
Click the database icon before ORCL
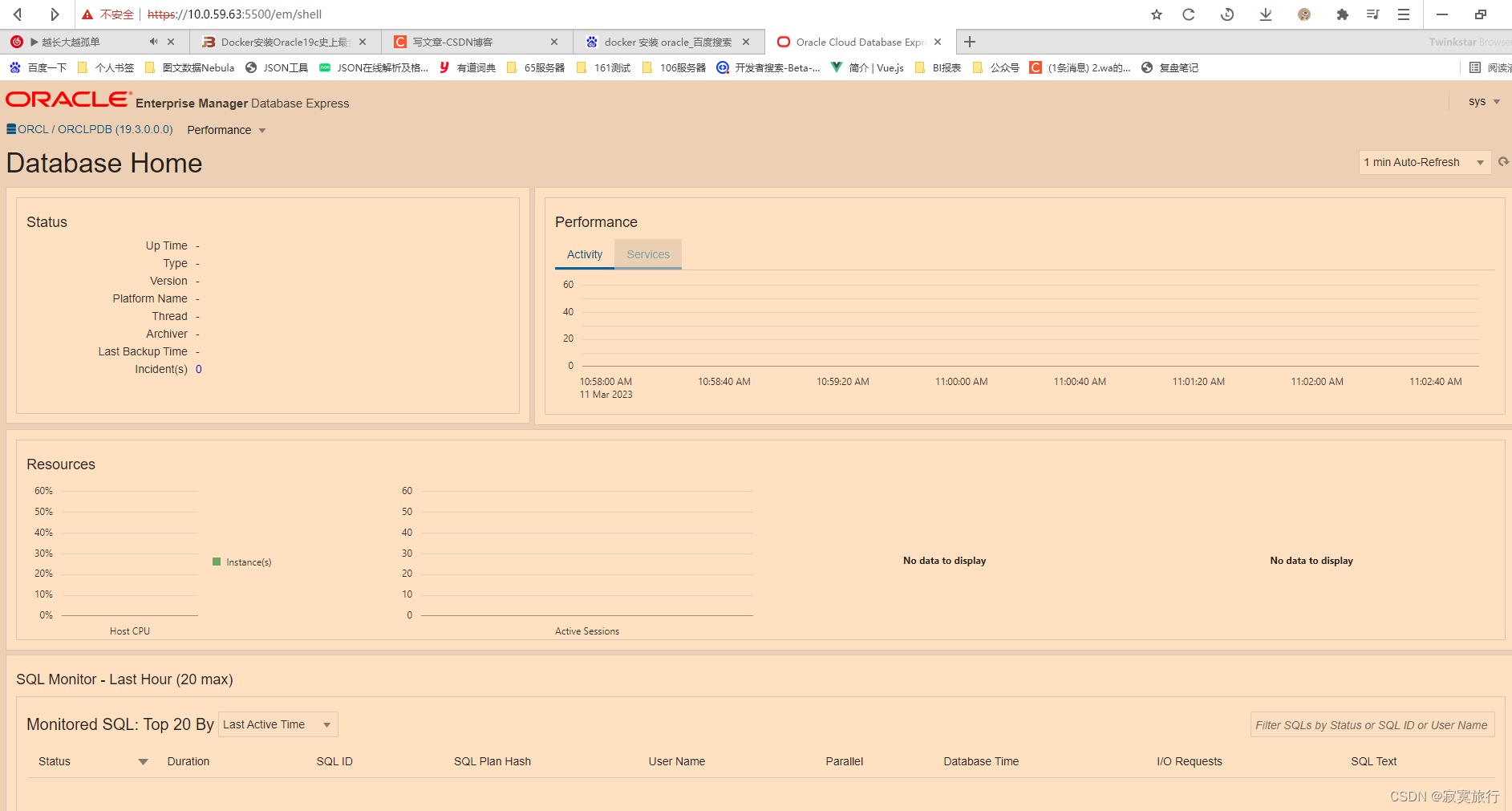11,129
